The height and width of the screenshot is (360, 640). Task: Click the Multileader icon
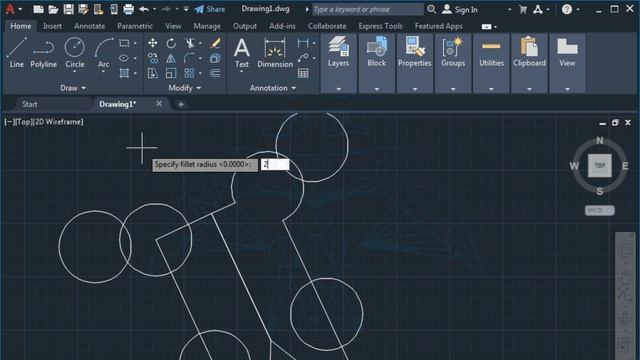pyautogui.click(x=303, y=58)
